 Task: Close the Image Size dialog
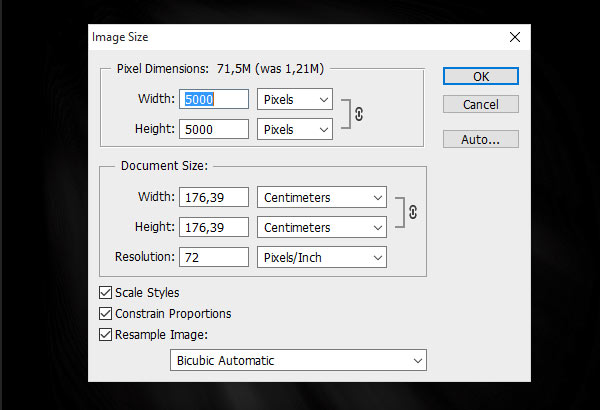515,36
